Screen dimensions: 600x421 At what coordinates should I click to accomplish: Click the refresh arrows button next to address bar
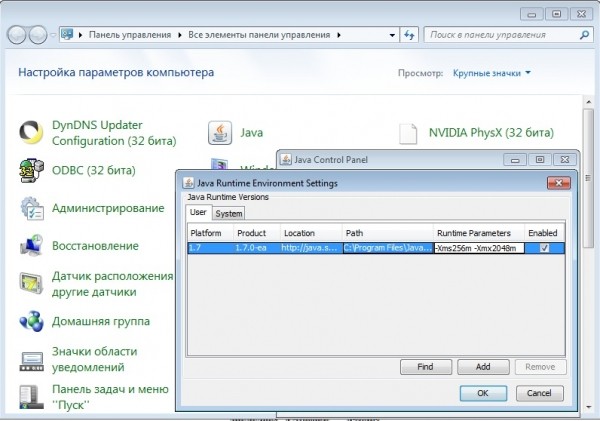click(x=409, y=35)
